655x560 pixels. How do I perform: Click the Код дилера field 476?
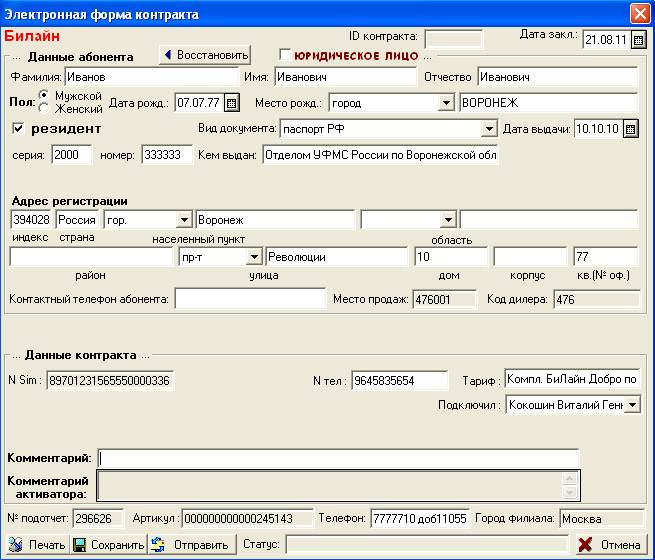coord(596,299)
